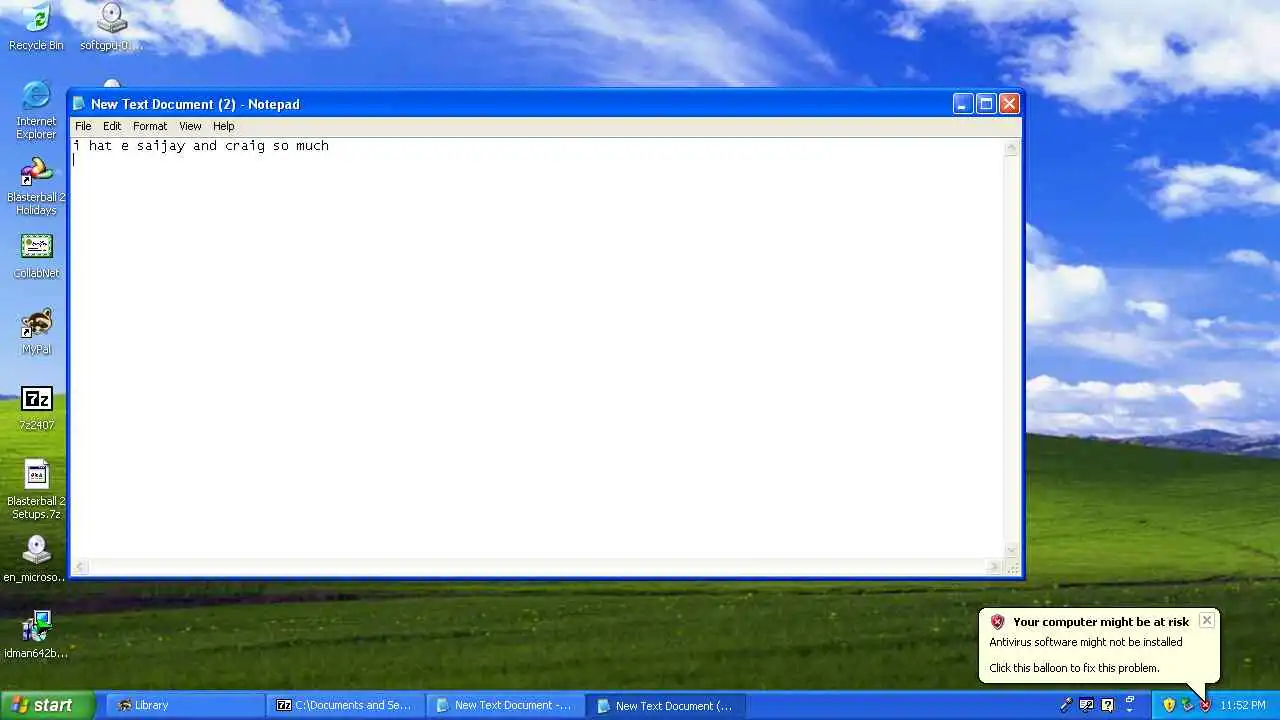Click the Notepad window resize grip corner
This screenshot has width=1280, height=720.
(x=1011, y=567)
